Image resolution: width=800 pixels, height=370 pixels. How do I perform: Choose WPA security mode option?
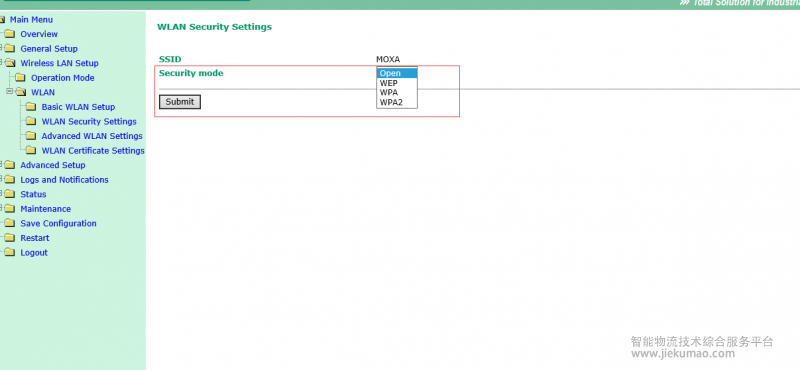[x=397, y=93]
